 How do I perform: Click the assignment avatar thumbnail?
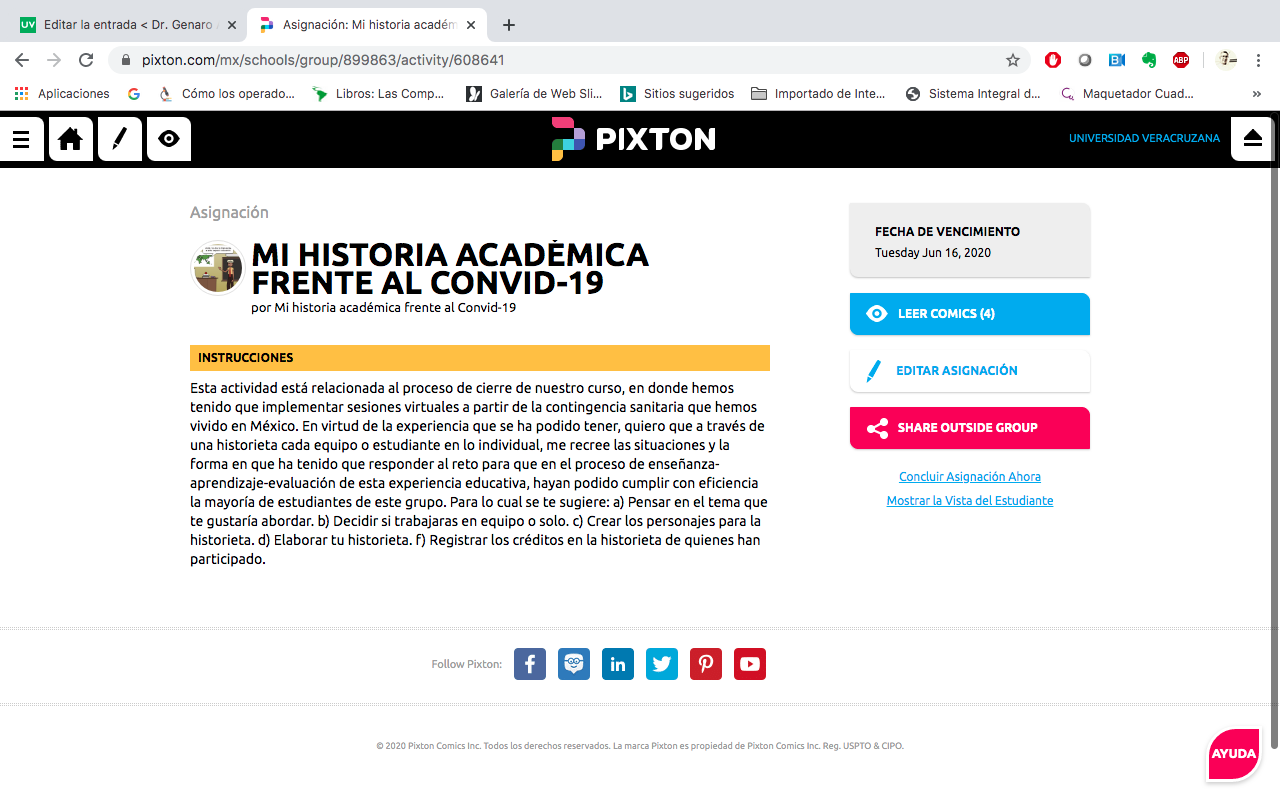pos(217,268)
